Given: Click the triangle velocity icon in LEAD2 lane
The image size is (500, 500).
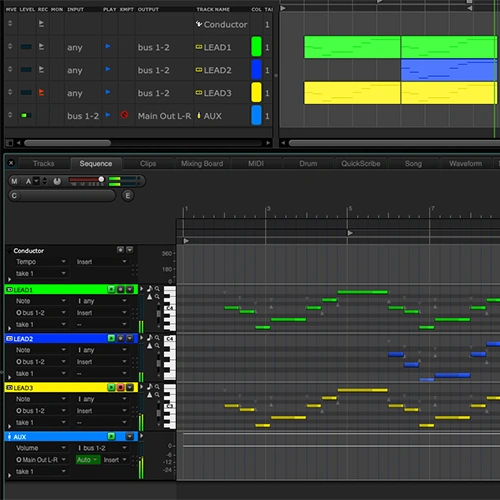Looking at the screenshot, I should click(x=150, y=346).
